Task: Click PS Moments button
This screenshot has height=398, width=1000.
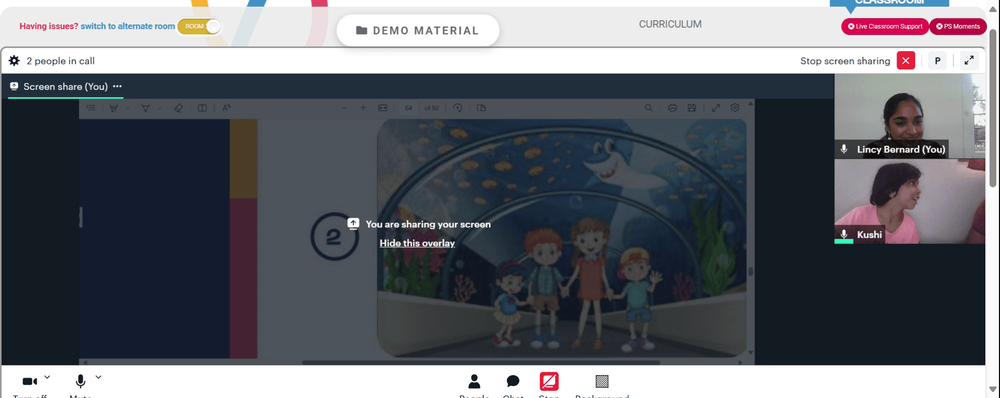Action: (958, 26)
